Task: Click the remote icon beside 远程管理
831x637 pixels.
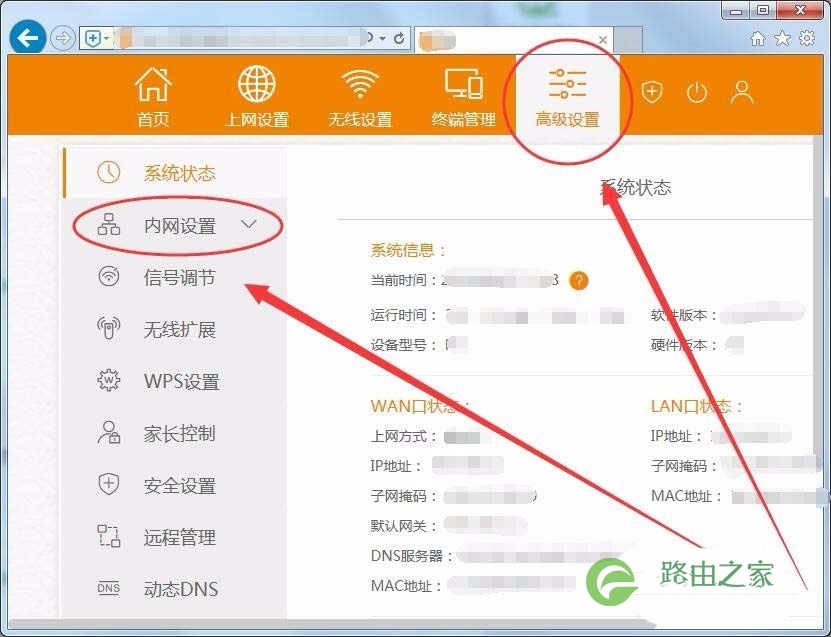Action: pyautogui.click(x=109, y=536)
